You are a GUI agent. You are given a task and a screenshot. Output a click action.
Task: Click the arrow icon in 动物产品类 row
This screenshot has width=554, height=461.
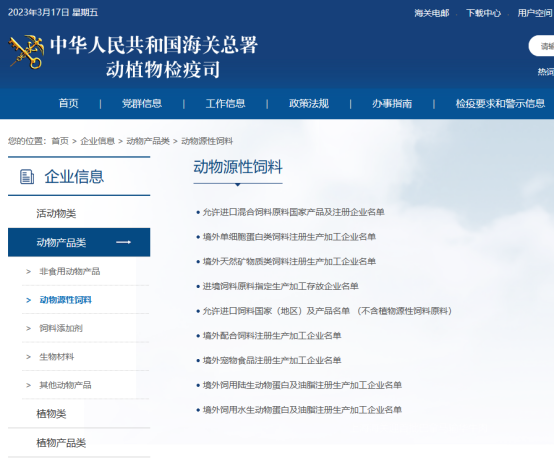tap(124, 242)
